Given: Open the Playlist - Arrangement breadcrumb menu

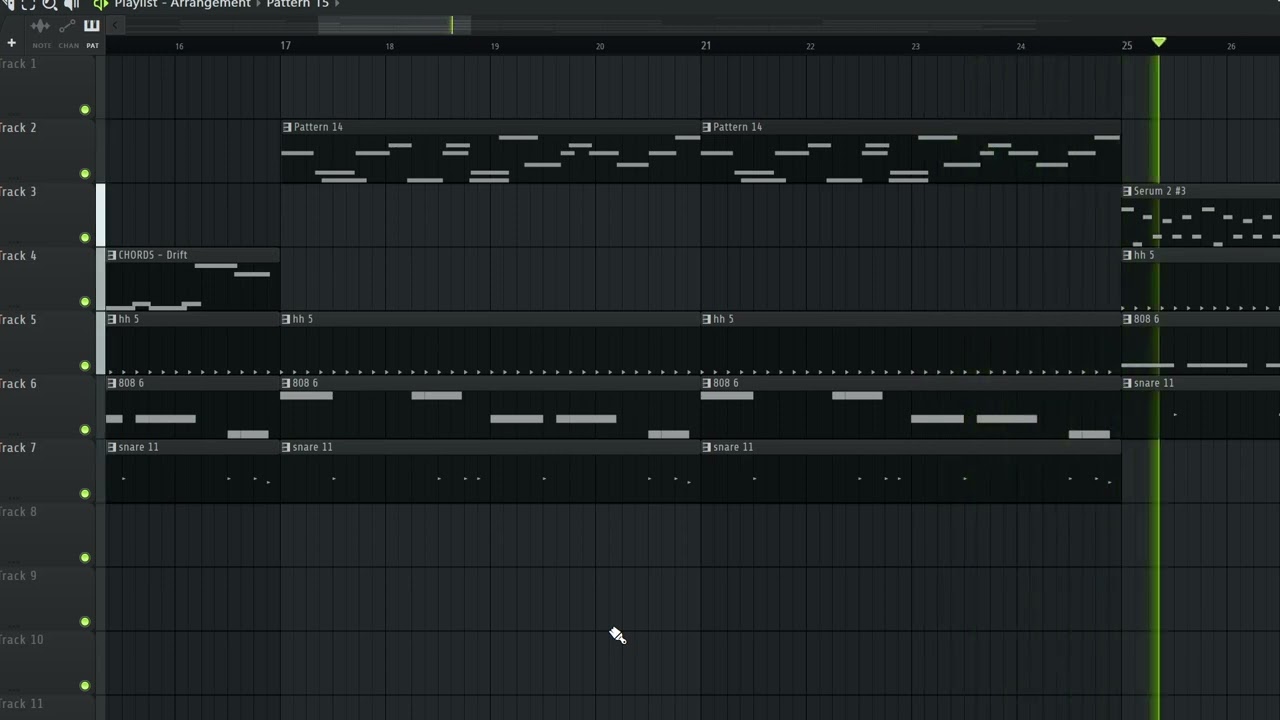Looking at the screenshot, I should tap(182, 4).
